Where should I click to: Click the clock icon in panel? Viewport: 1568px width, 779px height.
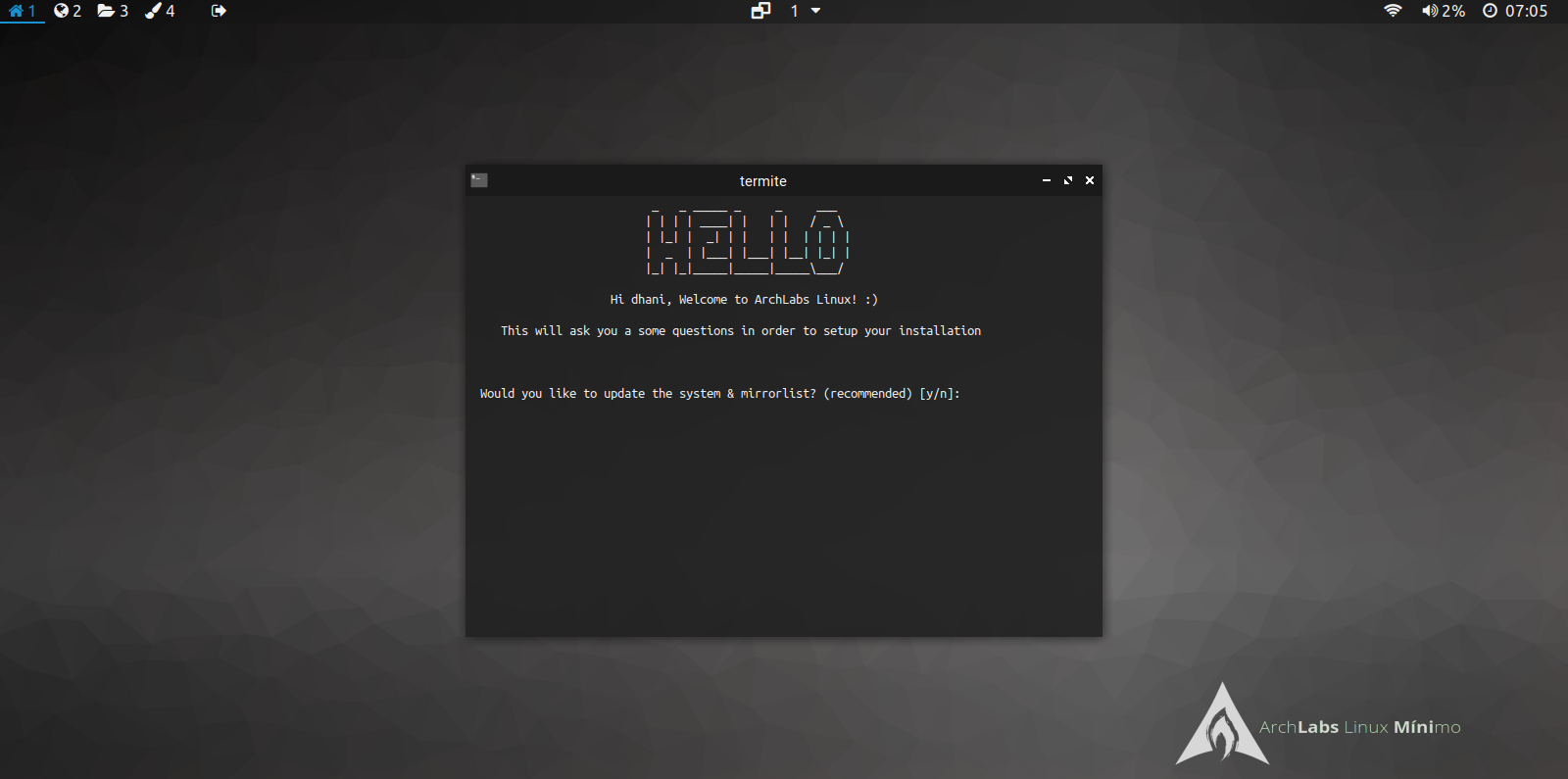[x=1490, y=11]
